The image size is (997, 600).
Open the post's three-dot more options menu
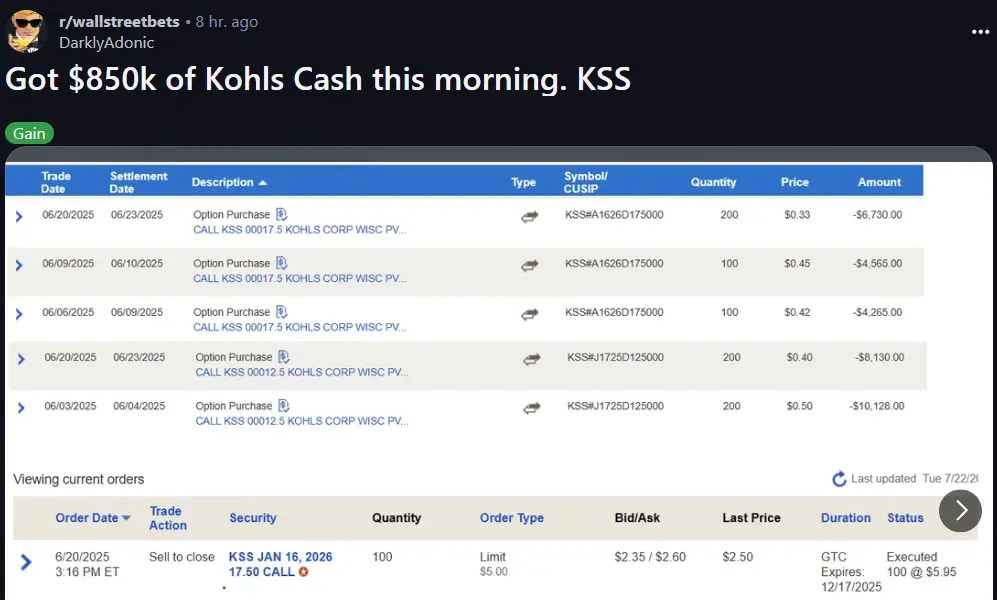click(x=980, y=32)
